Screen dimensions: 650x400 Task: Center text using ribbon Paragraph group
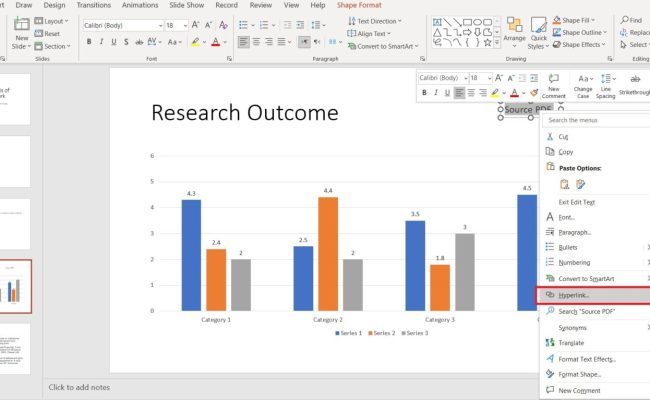(x=257, y=42)
